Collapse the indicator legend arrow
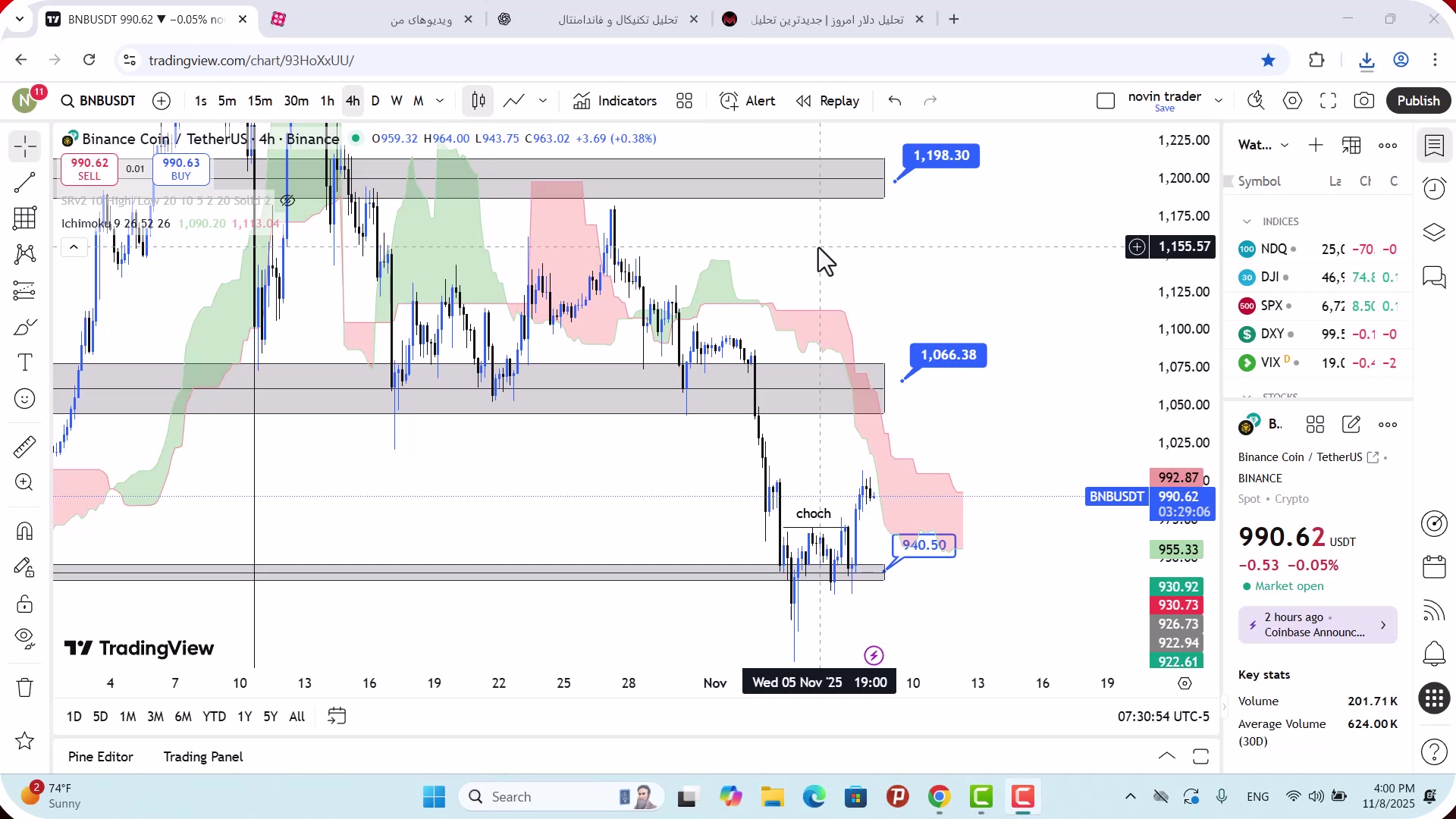This screenshot has height=819, width=1456. pyautogui.click(x=74, y=247)
